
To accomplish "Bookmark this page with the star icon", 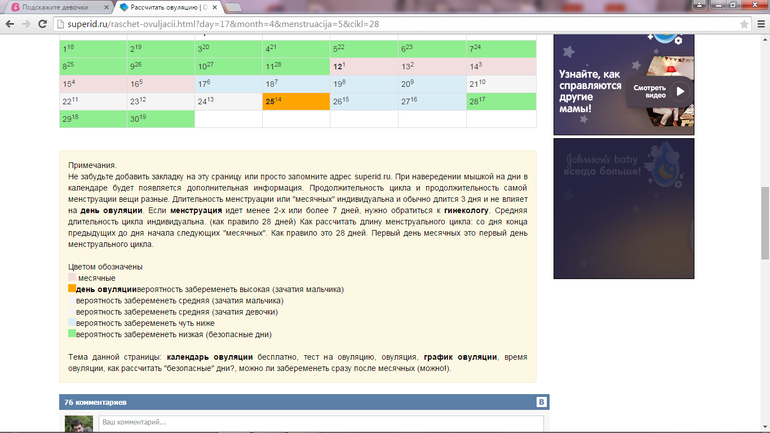I will [x=744, y=24].
